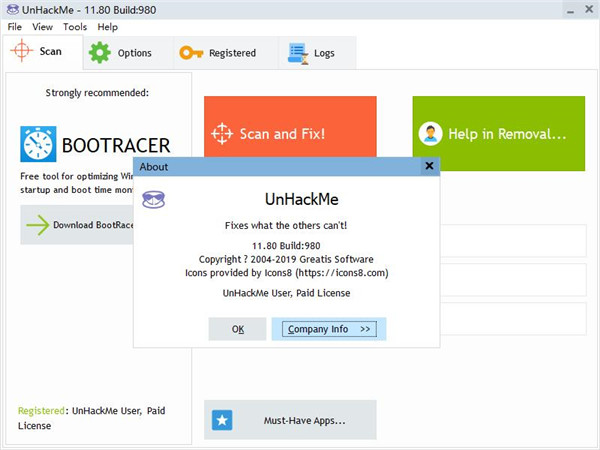The width and height of the screenshot is (600, 450).
Task: Switch to the Scan tab
Action: (43, 52)
